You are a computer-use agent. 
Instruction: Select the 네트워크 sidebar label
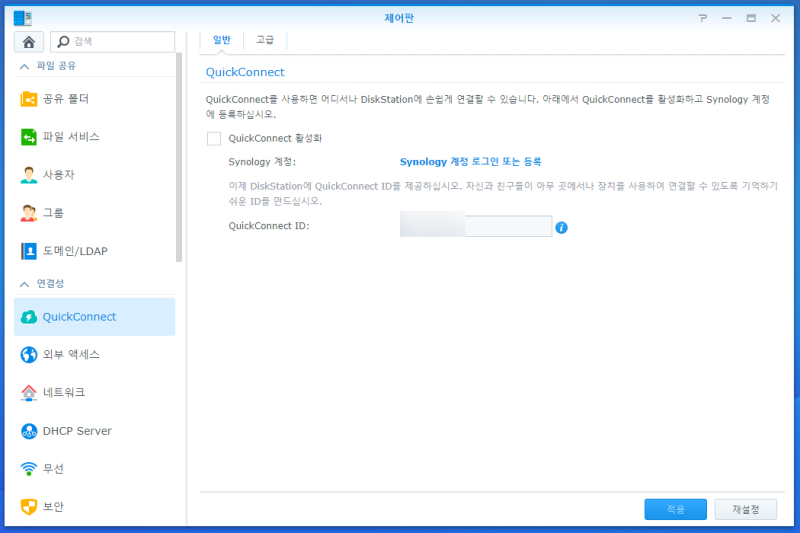point(64,393)
